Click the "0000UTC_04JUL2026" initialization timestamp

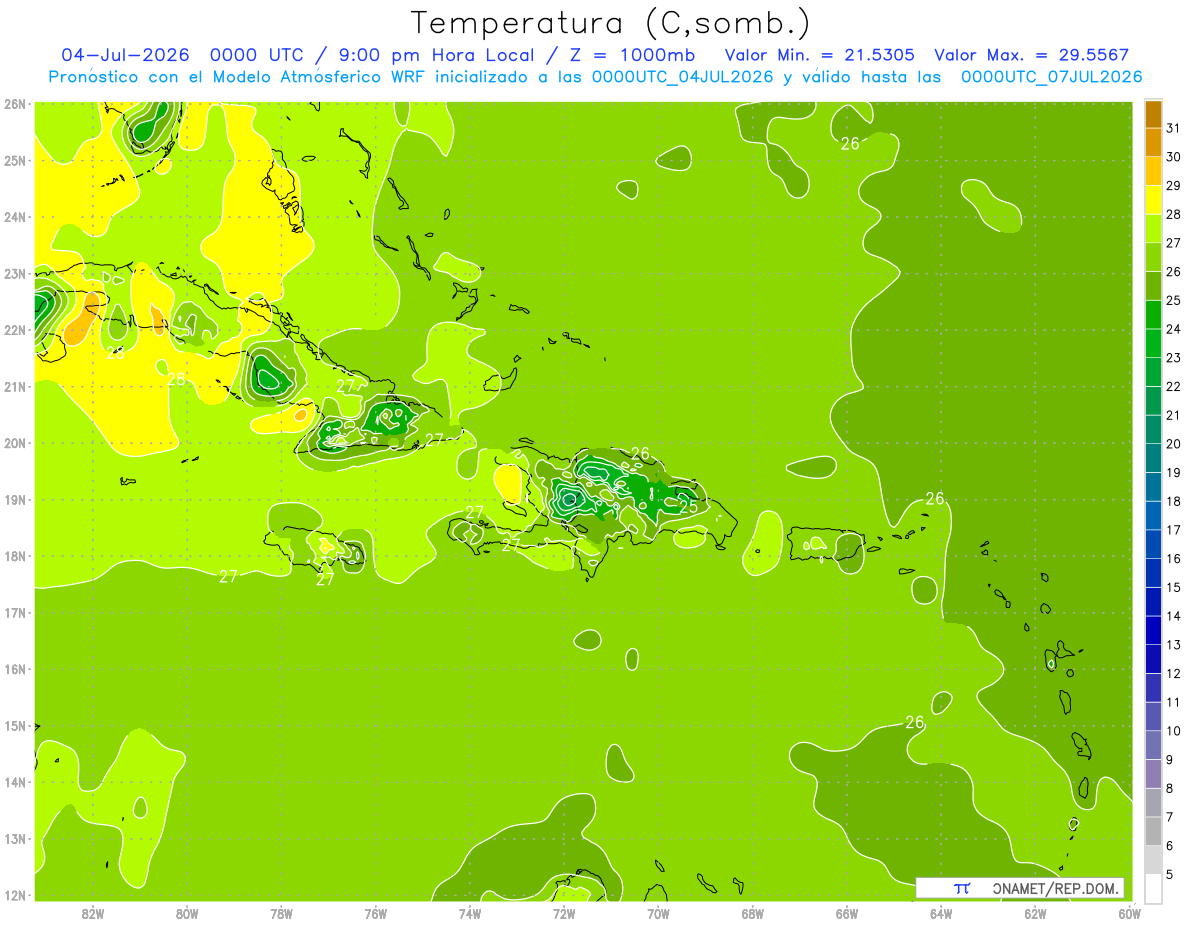pyautogui.click(x=682, y=77)
